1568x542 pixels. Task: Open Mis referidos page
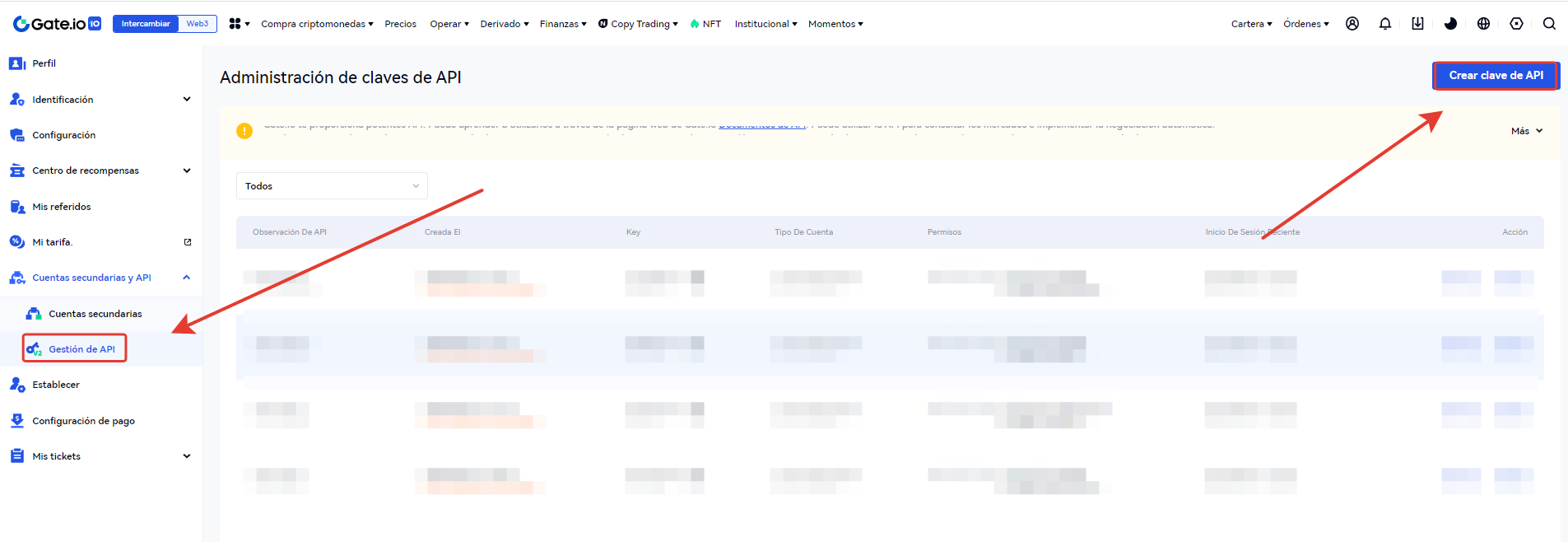(x=62, y=207)
